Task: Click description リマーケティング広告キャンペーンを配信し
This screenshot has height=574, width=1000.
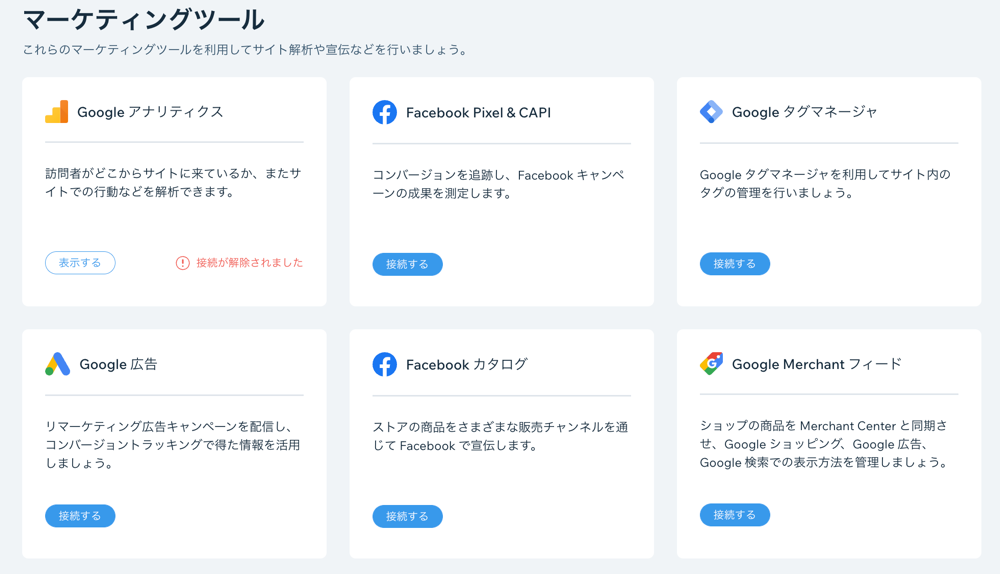Action: click(173, 445)
